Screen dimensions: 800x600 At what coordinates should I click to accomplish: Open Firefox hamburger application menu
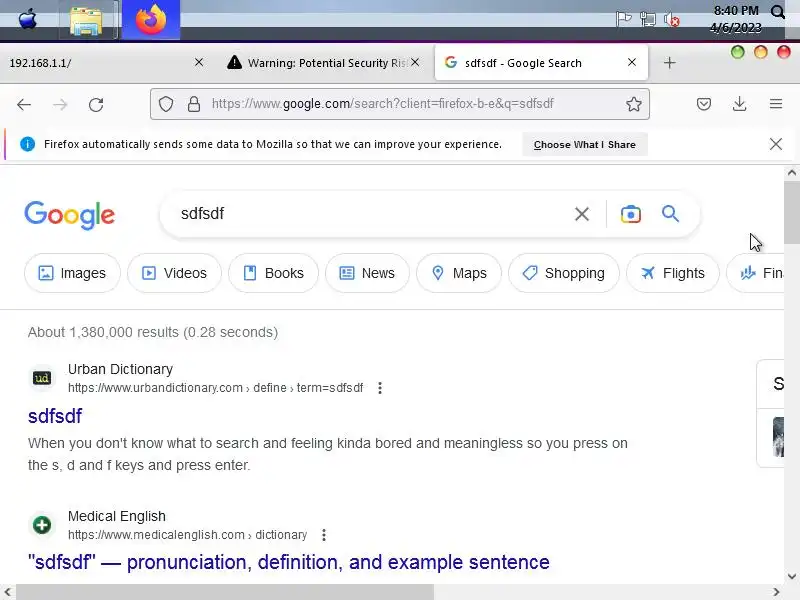coord(776,104)
